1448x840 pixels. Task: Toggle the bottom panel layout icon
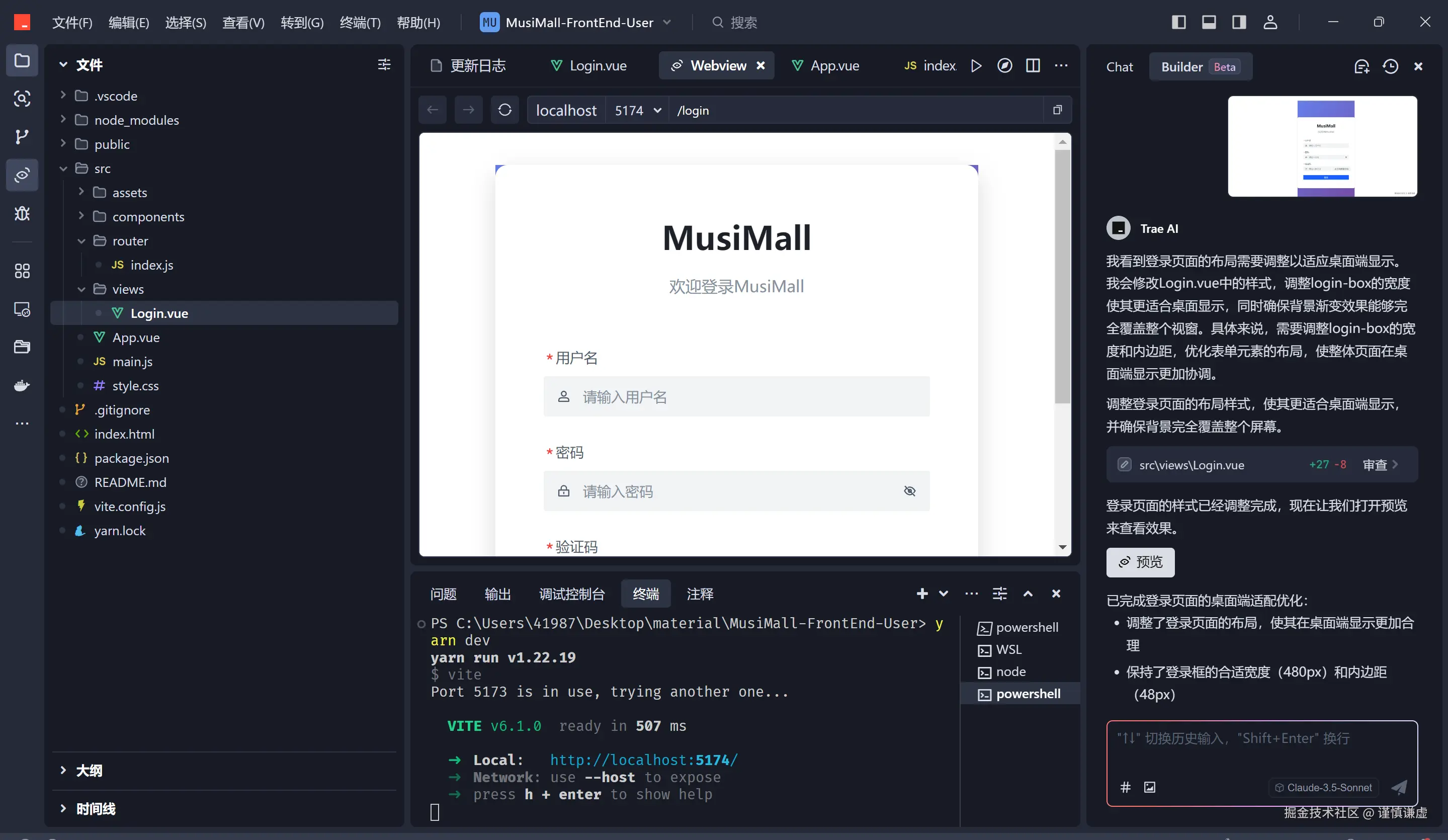1209,23
